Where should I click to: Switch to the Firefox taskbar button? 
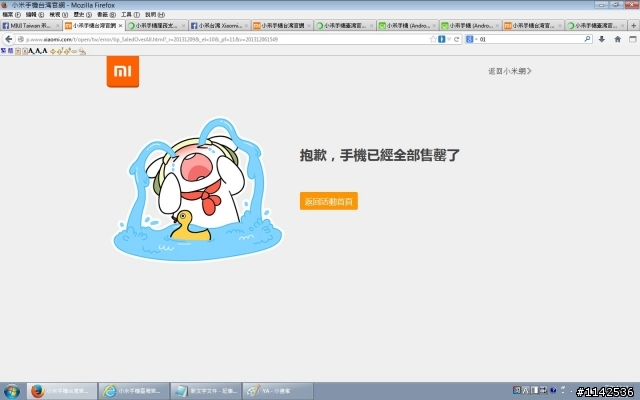pos(62,391)
